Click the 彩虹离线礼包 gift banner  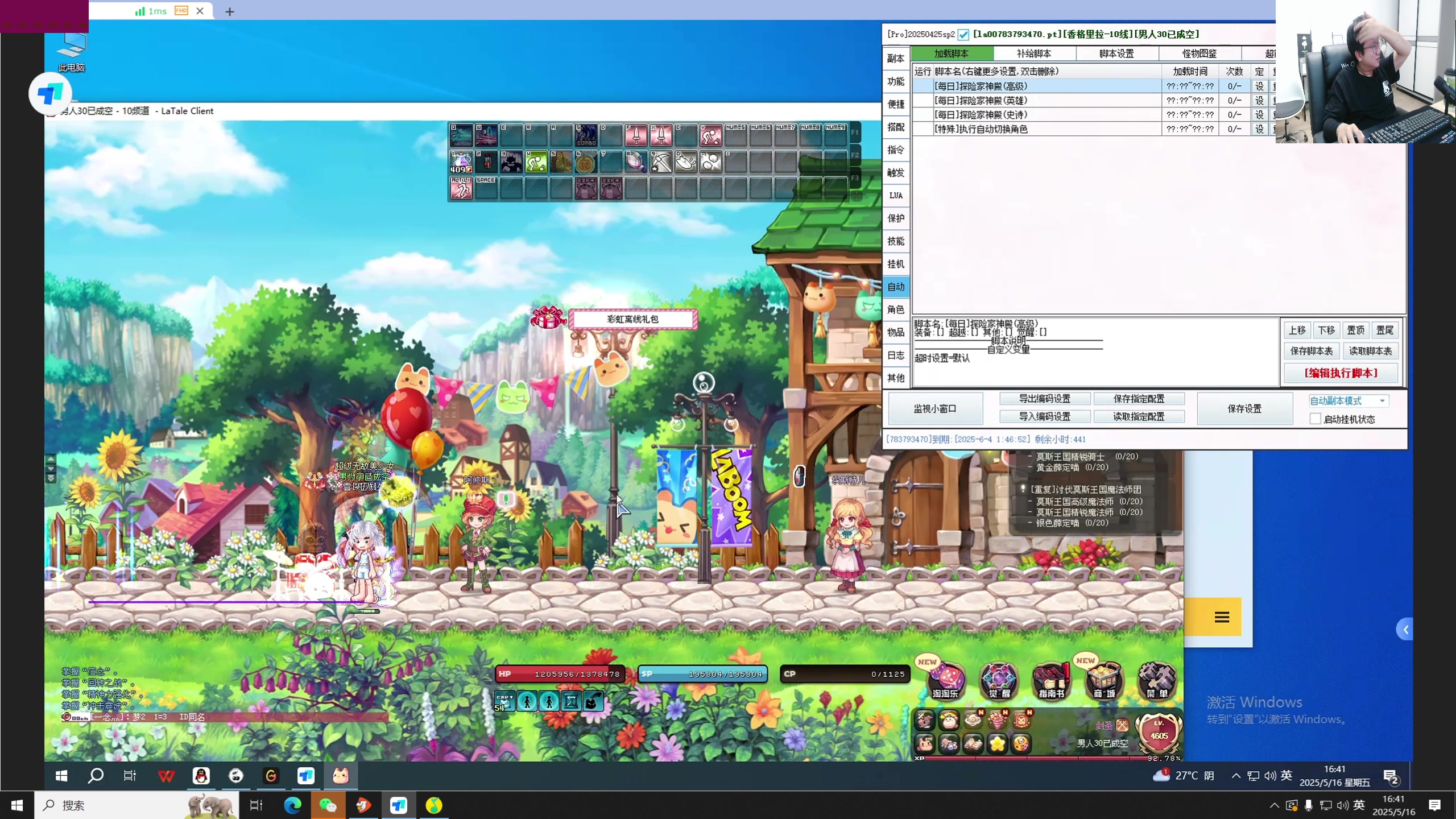coord(632,319)
